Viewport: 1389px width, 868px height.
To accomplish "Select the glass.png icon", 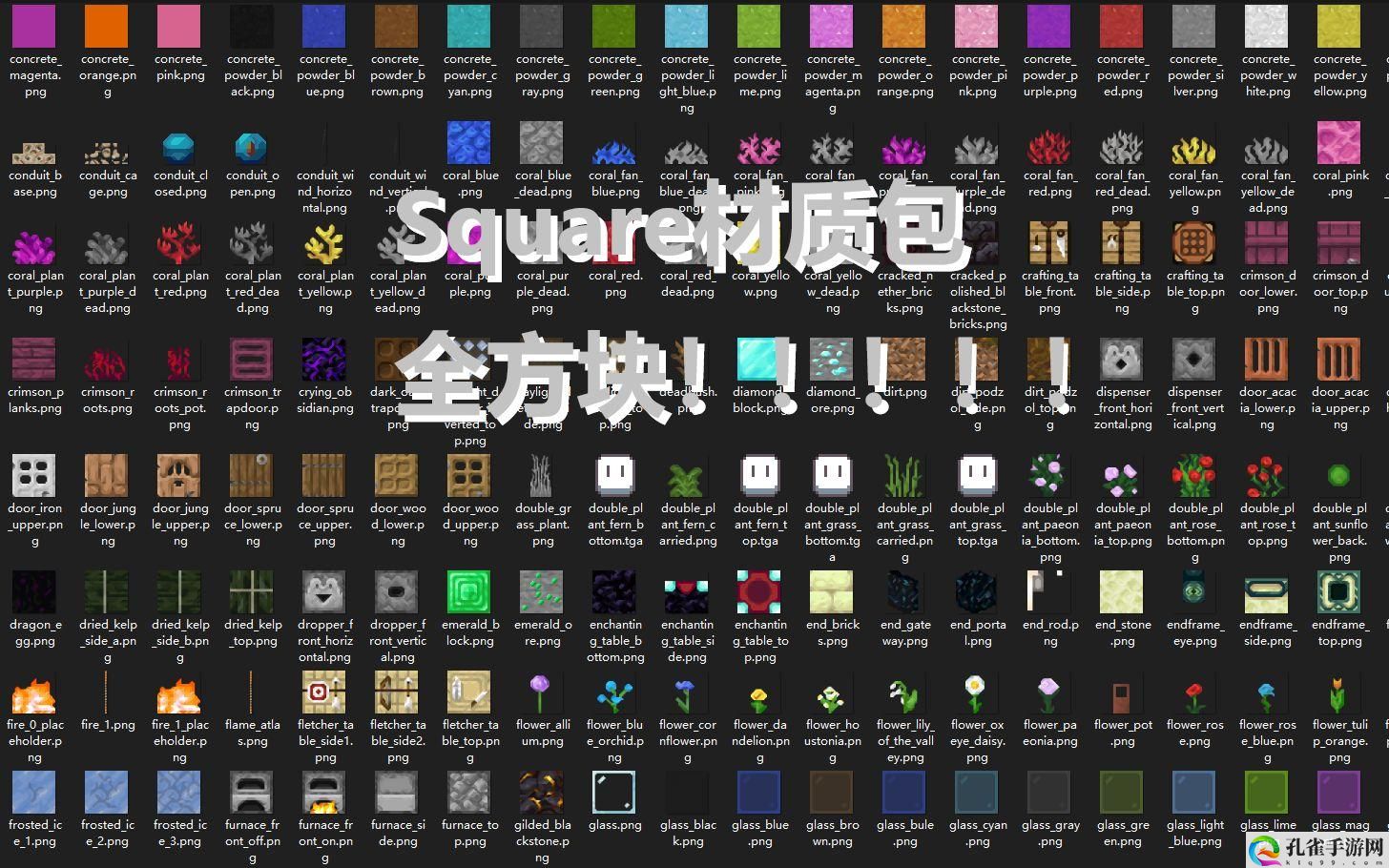I will [x=614, y=793].
